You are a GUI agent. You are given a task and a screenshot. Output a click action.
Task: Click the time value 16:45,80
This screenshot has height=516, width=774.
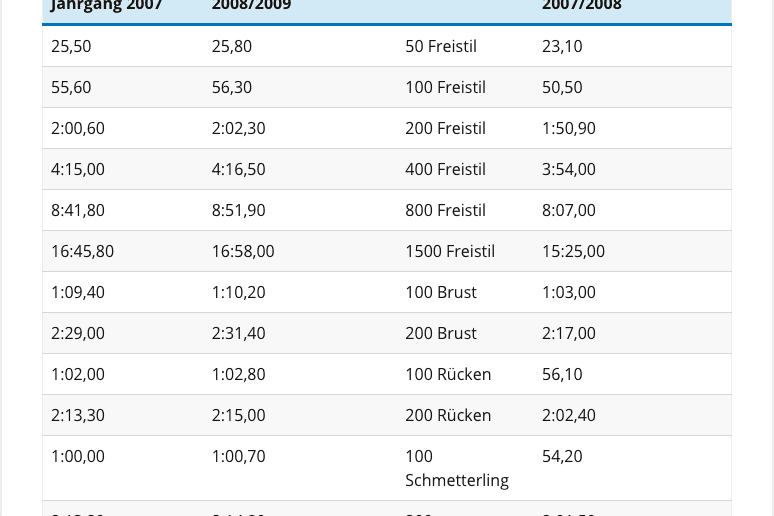(x=82, y=251)
